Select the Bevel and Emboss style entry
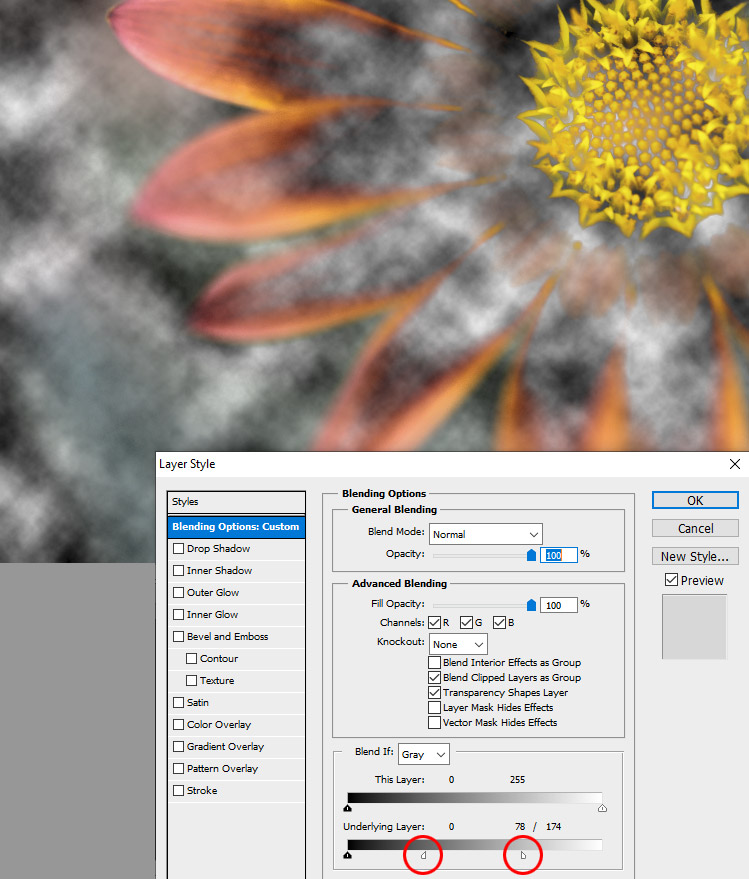749x879 pixels. [x=227, y=637]
